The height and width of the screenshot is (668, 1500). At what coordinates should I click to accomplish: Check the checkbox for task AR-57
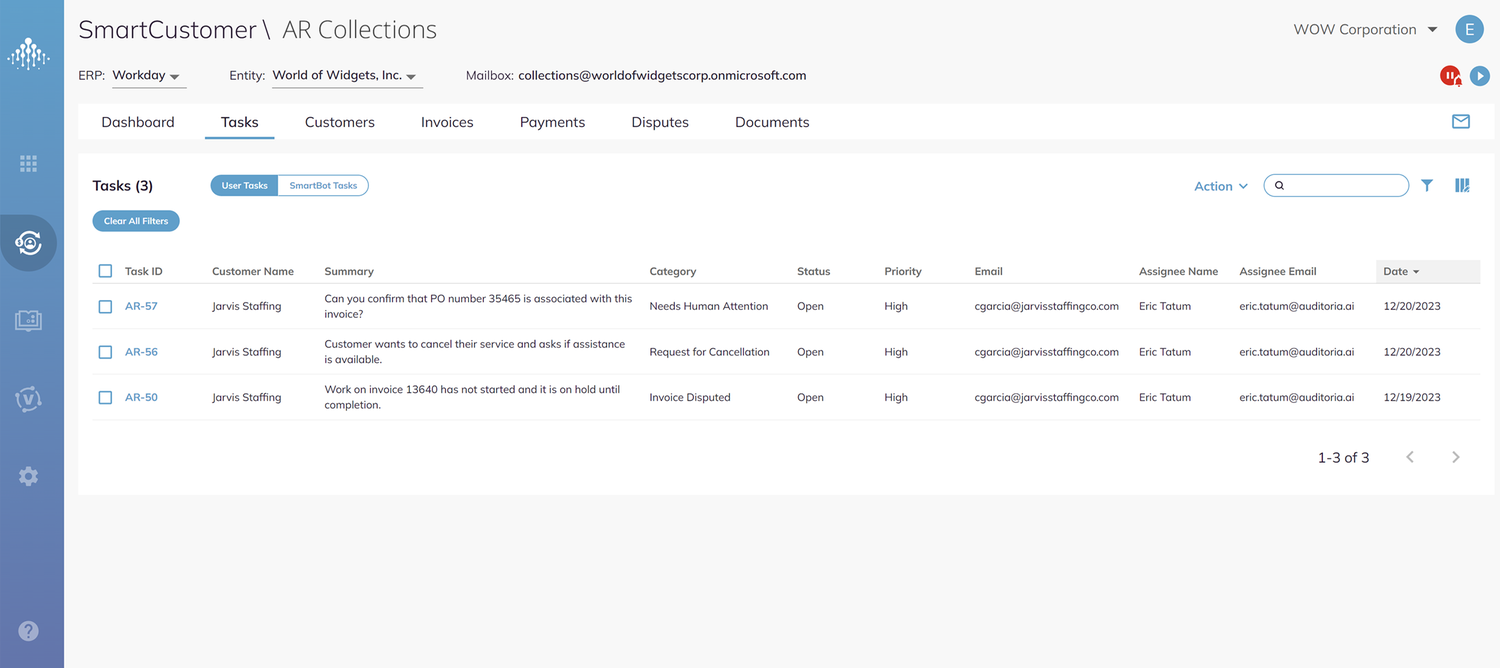click(x=105, y=306)
